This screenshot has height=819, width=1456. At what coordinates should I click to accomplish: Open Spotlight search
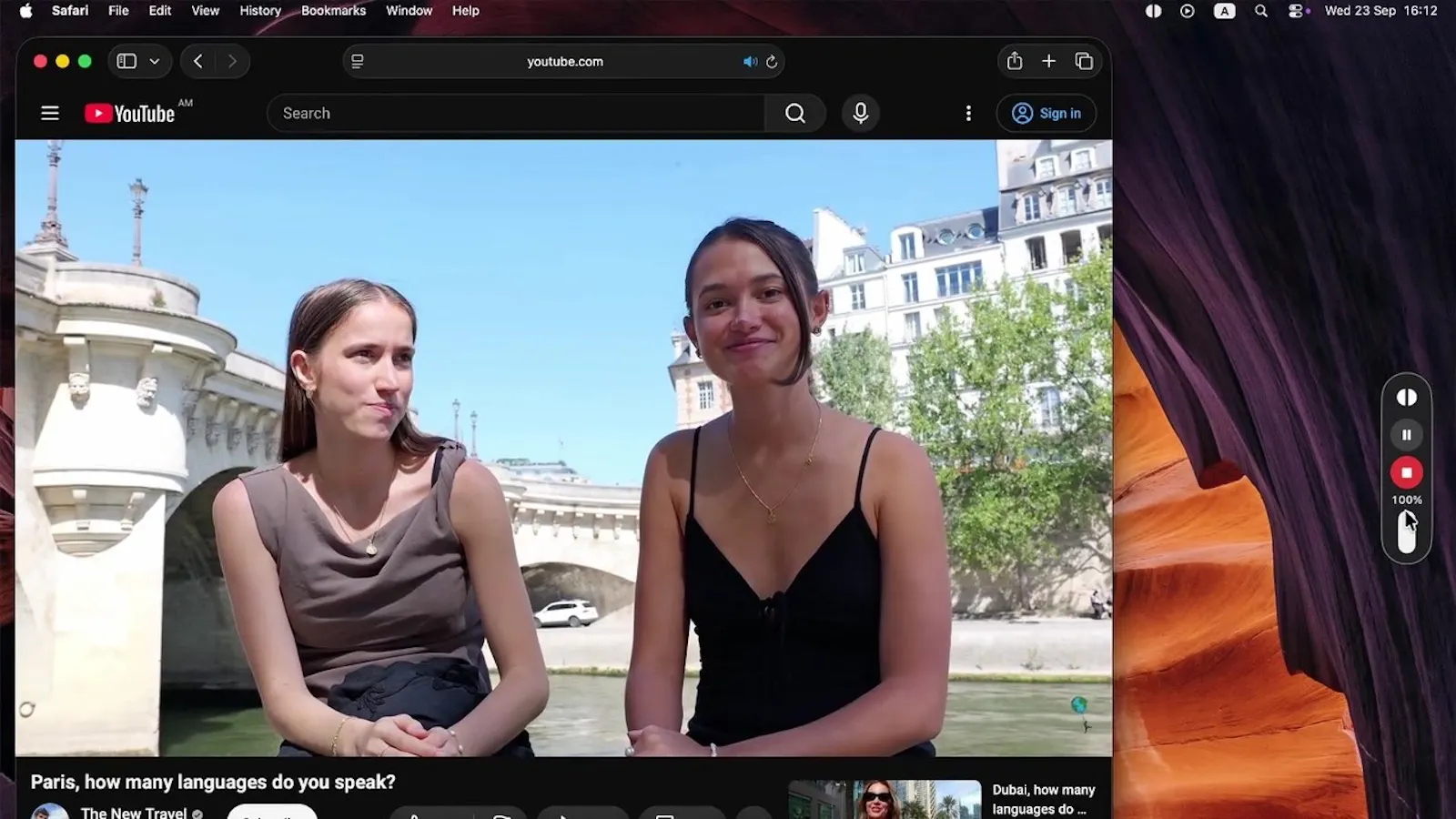(x=1260, y=11)
